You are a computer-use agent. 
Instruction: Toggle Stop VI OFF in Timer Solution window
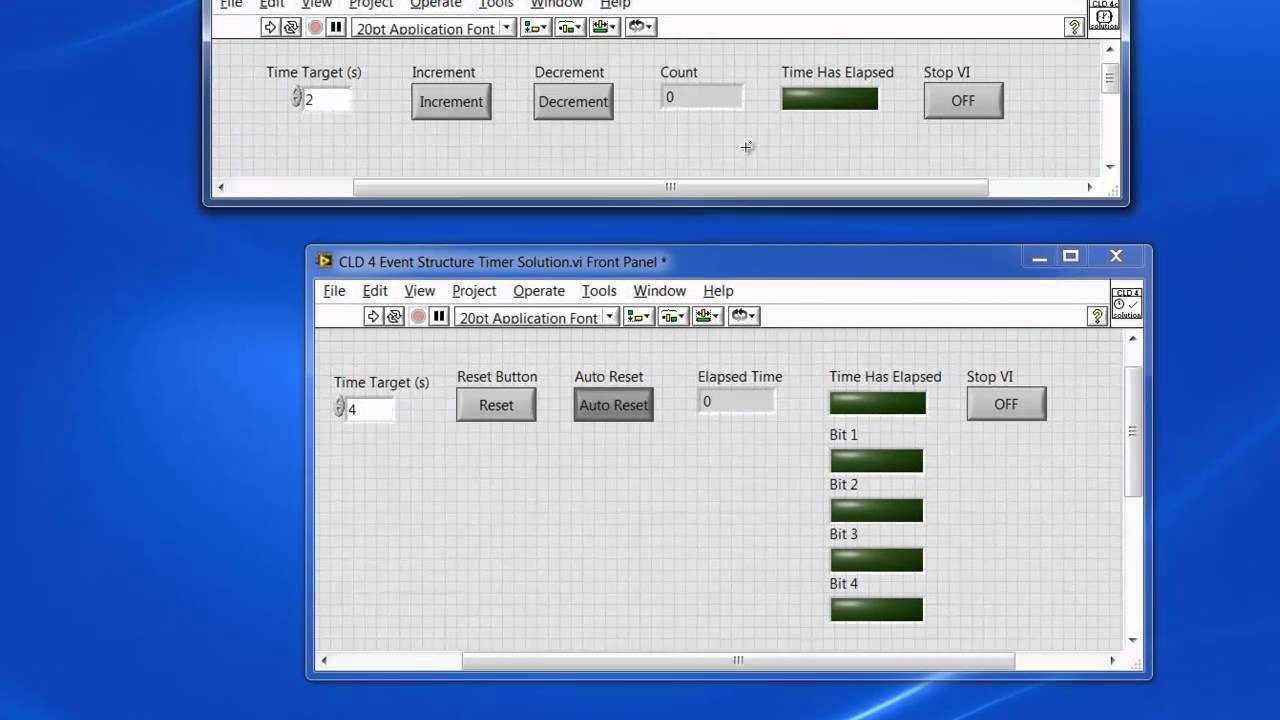(1006, 404)
